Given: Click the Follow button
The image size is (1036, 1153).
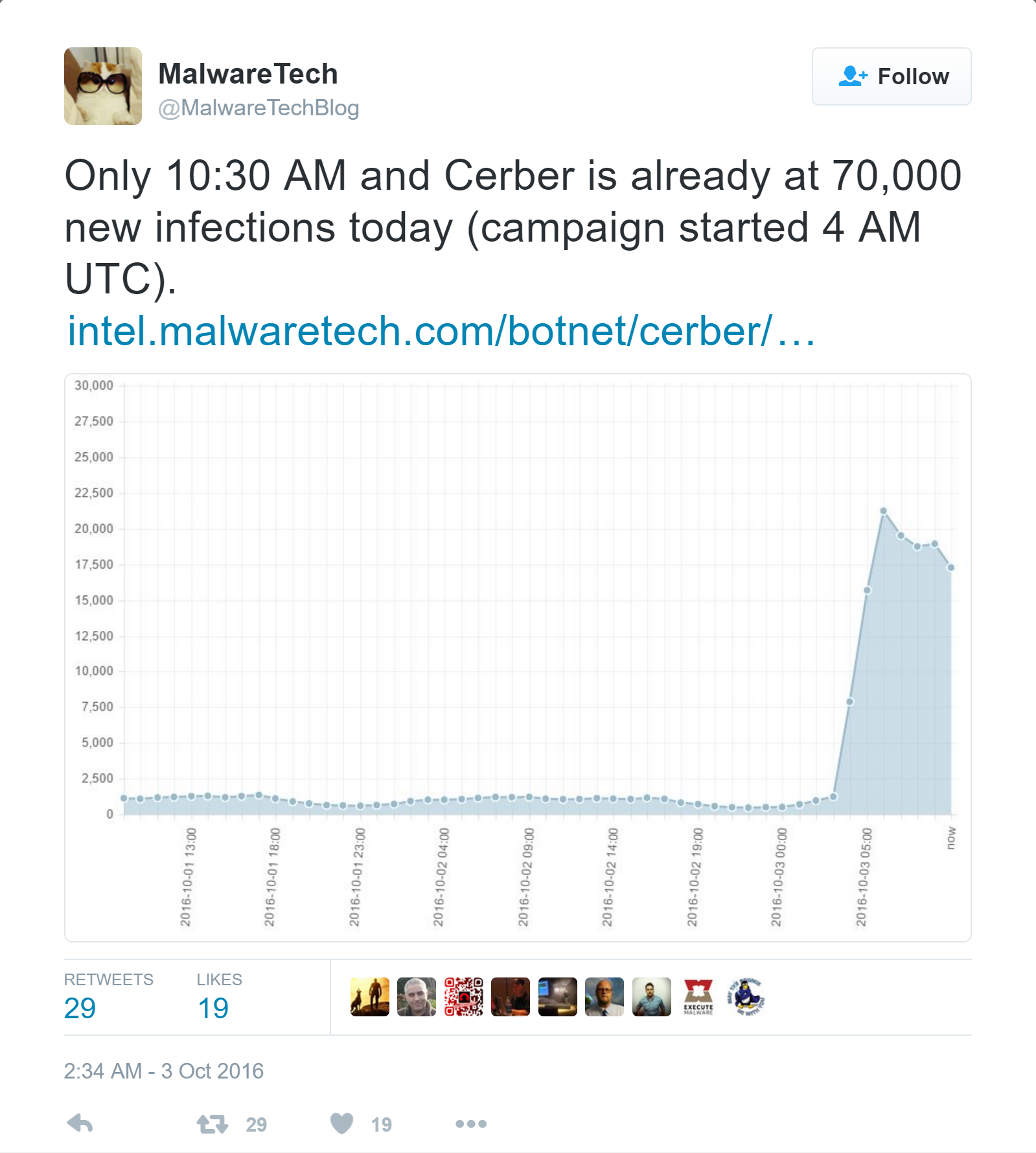Looking at the screenshot, I should pyautogui.click(x=891, y=76).
